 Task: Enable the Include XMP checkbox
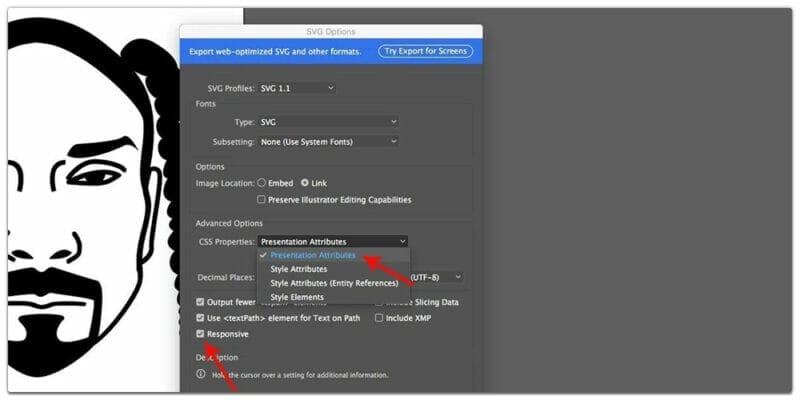pos(379,318)
